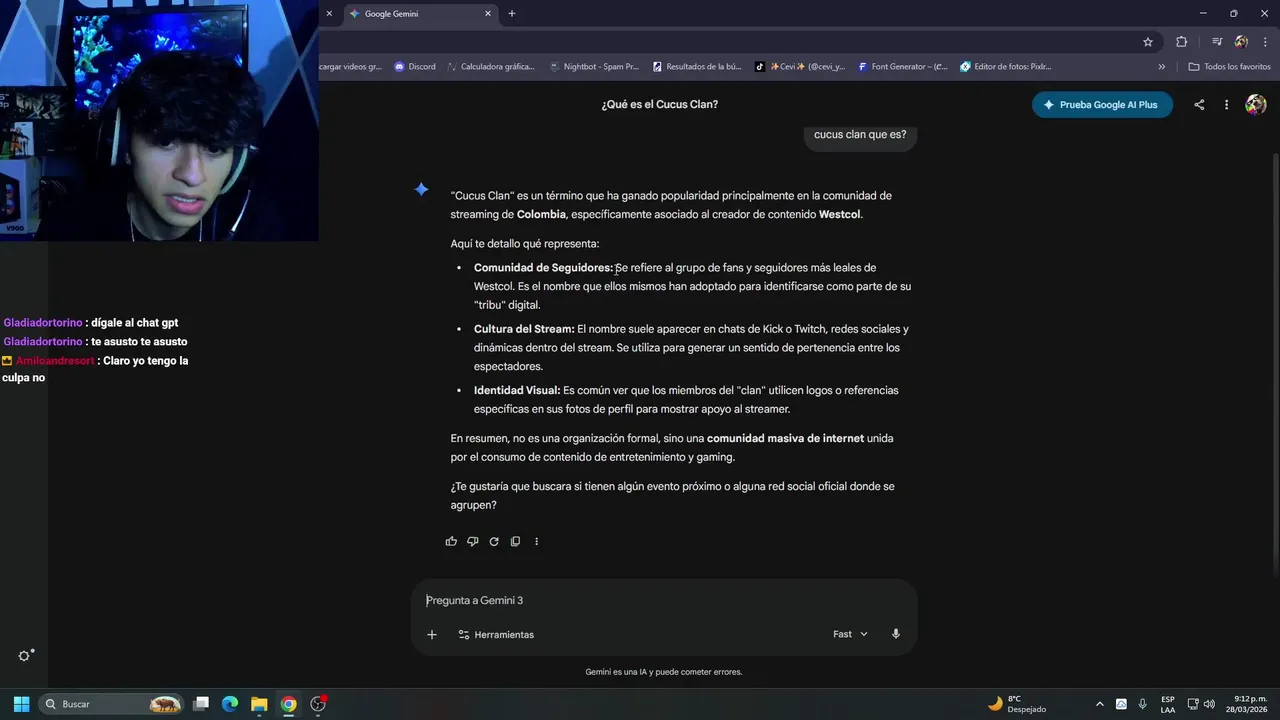1280x720 pixels.
Task: Open the volume speaker control in tray
Action: (1209, 704)
